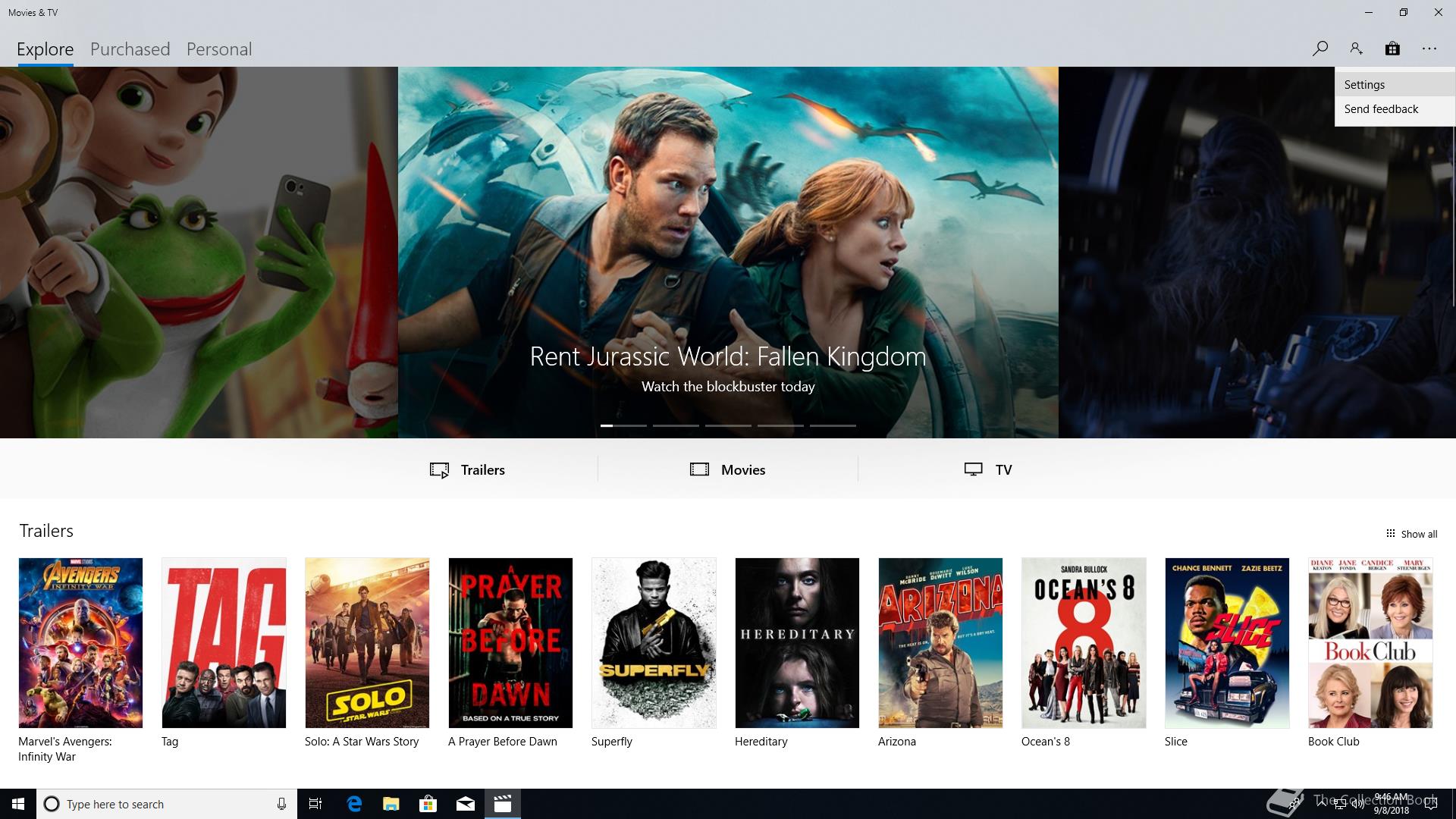1456x819 pixels.
Task: Open the Trailers category button
Action: pyautogui.click(x=467, y=469)
